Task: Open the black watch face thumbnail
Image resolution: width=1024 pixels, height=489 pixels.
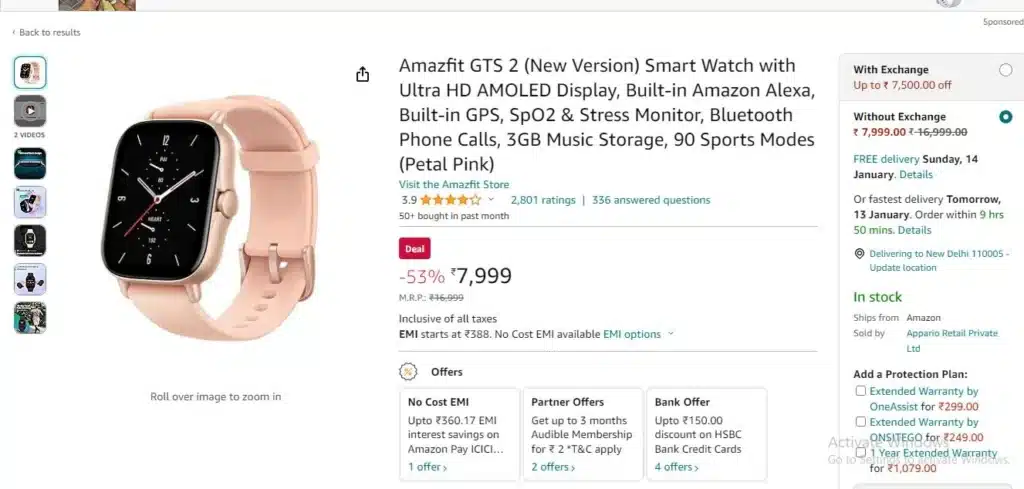Action: pos(30,240)
